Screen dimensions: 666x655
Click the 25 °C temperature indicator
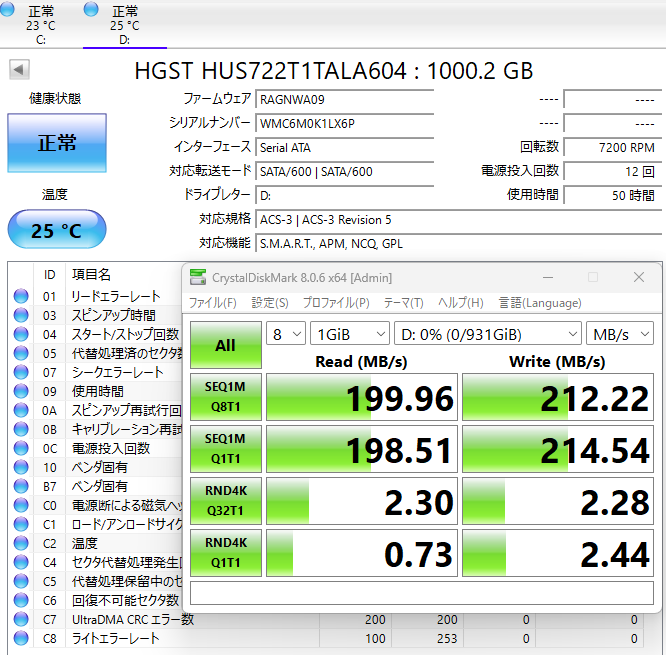coord(57,229)
